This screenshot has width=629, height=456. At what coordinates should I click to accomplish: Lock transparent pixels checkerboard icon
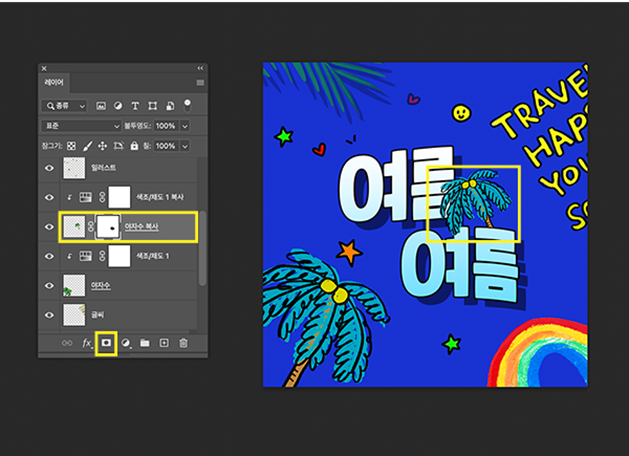71,146
